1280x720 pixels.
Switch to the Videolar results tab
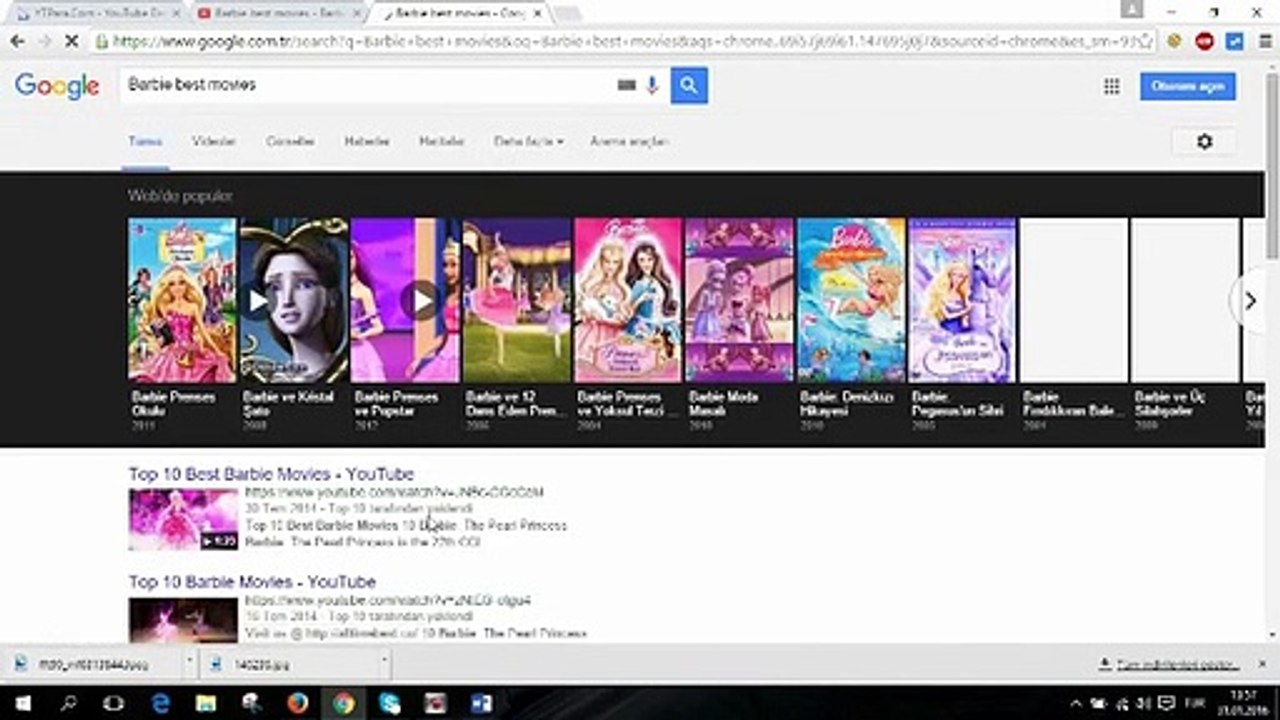pyautogui.click(x=214, y=142)
